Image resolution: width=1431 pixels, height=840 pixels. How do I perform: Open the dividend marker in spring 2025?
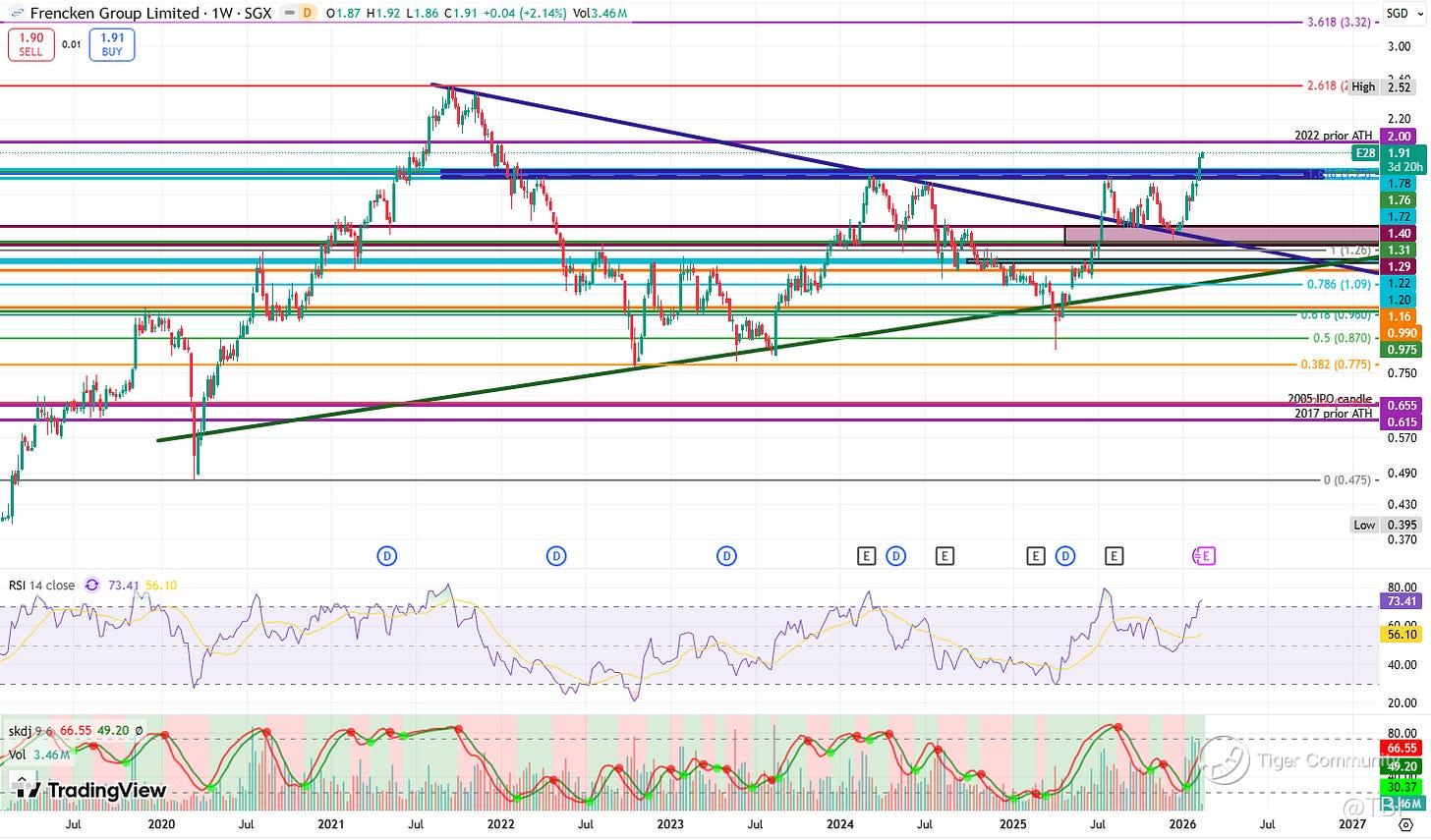(1065, 556)
